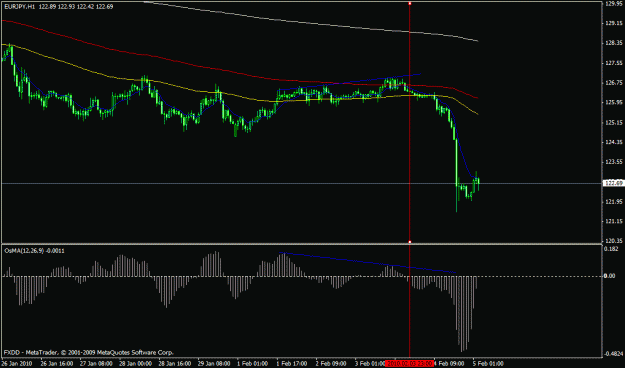Click the 1 Feb 17:00 time axis label
The image size is (625, 368).
pyautogui.click(x=292, y=364)
